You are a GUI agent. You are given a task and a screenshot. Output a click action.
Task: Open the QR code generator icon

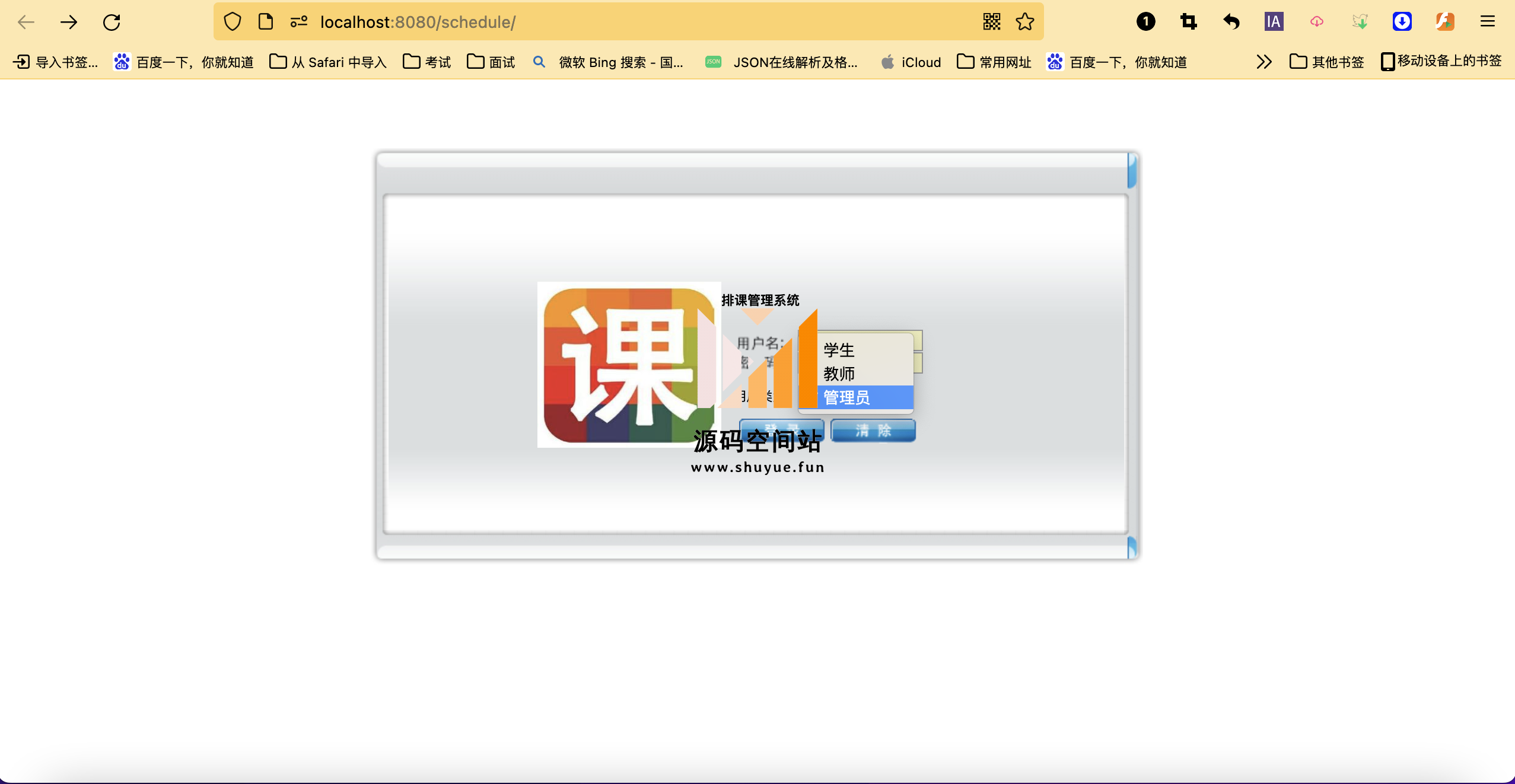coord(992,22)
